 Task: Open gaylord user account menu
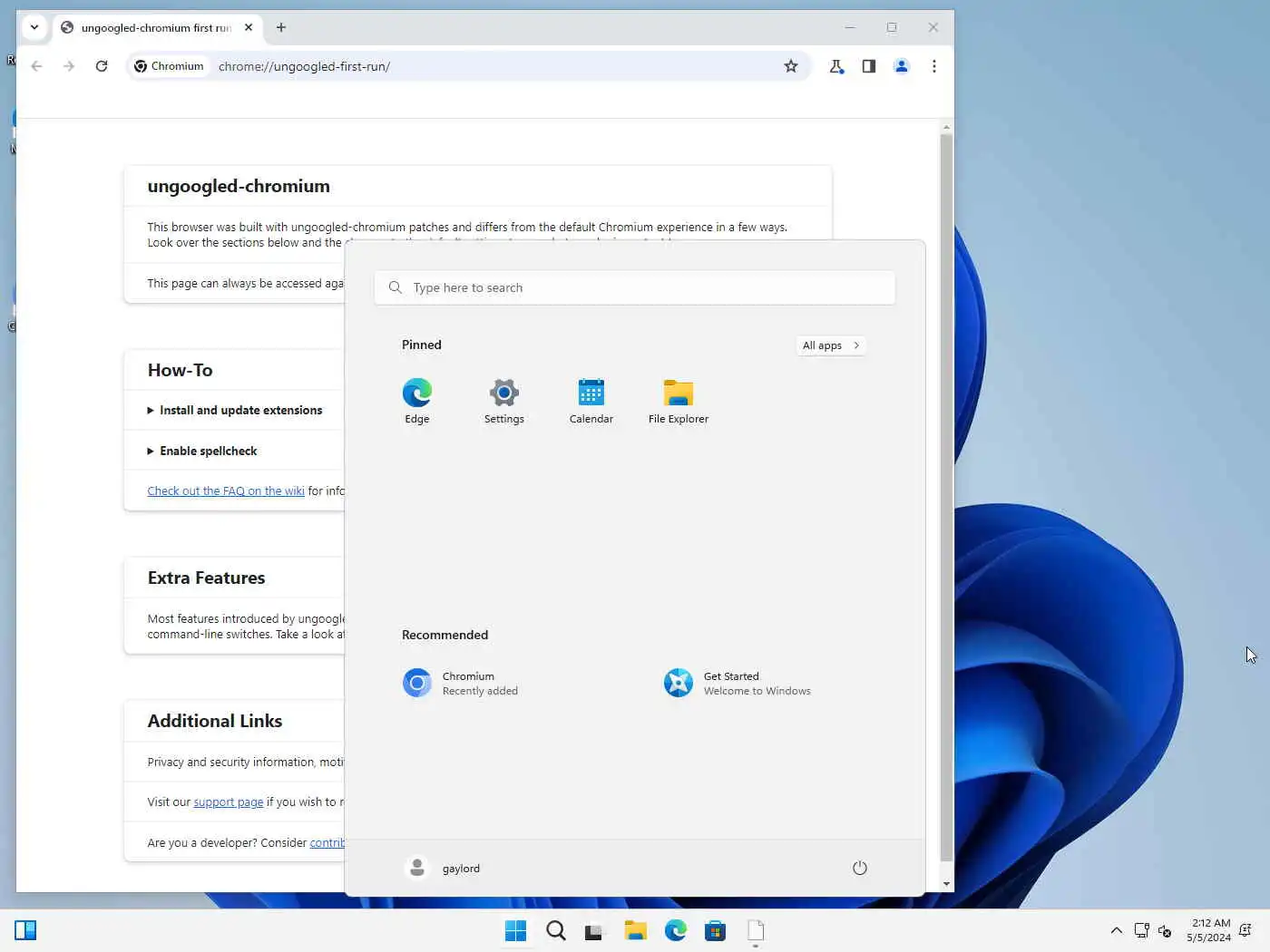click(x=442, y=868)
